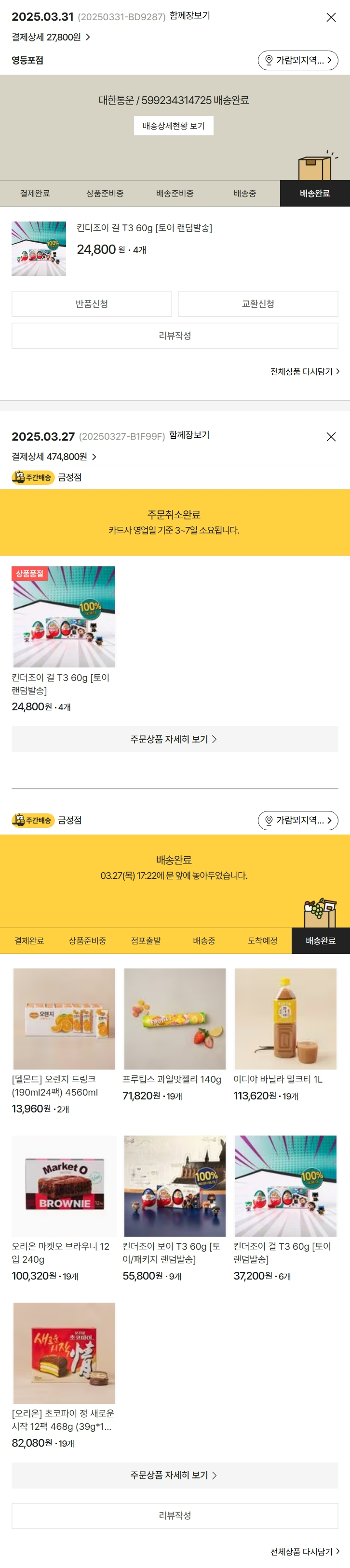The width and height of the screenshot is (350, 1568).
Task: Click 리뷰작성 for the 킨더조이 걸 order
Action: coord(175,335)
